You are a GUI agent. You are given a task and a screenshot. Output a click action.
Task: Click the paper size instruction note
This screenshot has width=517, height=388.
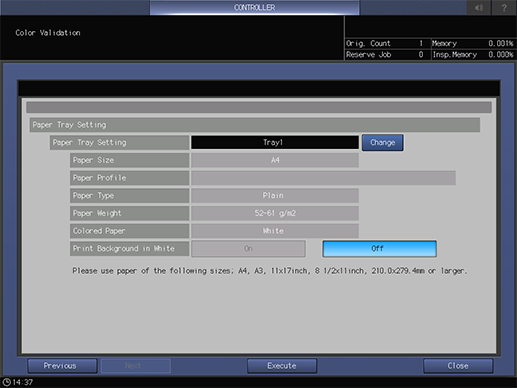point(270,271)
